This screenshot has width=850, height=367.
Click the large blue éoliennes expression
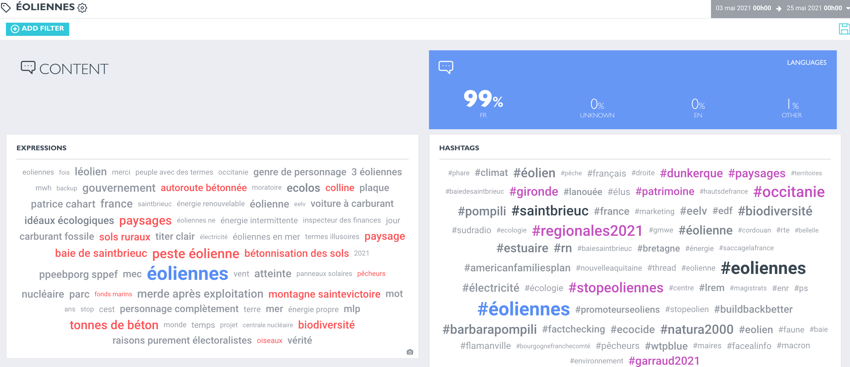tap(188, 273)
